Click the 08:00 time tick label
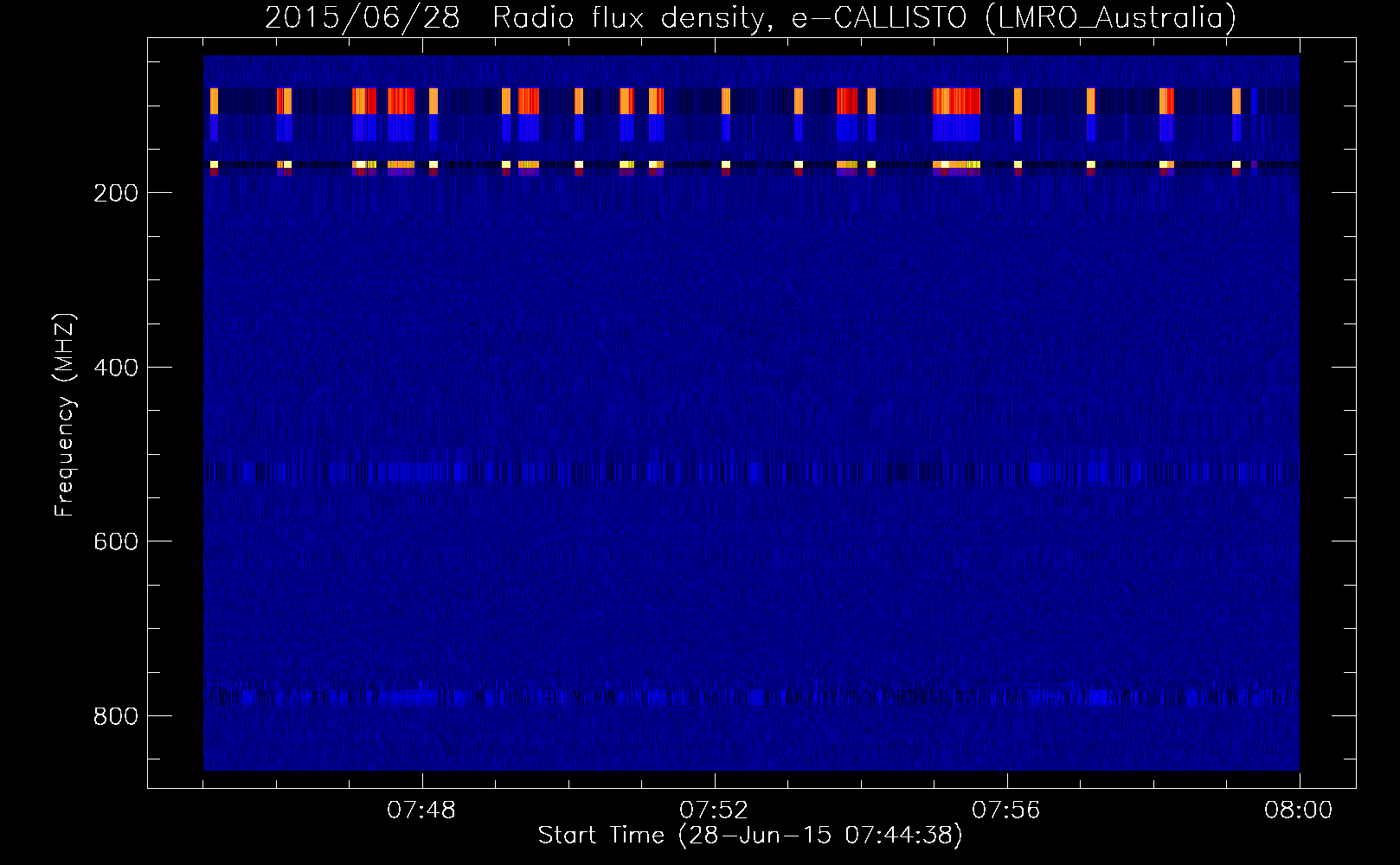1400x865 pixels. 1299,811
